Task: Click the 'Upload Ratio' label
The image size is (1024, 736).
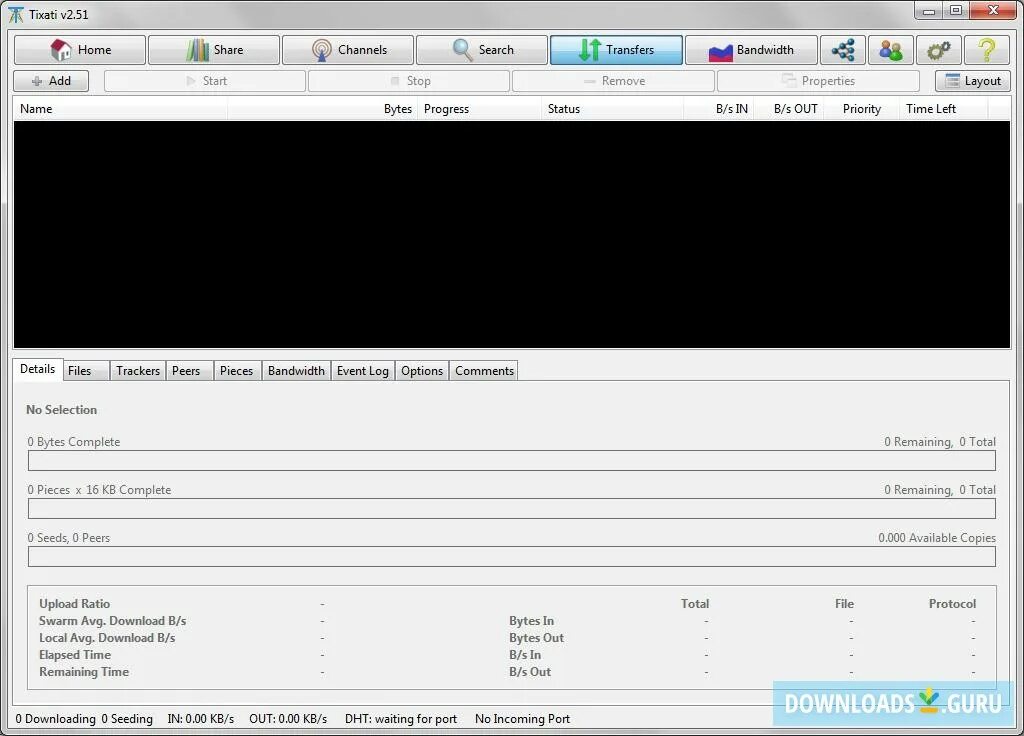Action: pyautogui.click(x=74, y=604)
